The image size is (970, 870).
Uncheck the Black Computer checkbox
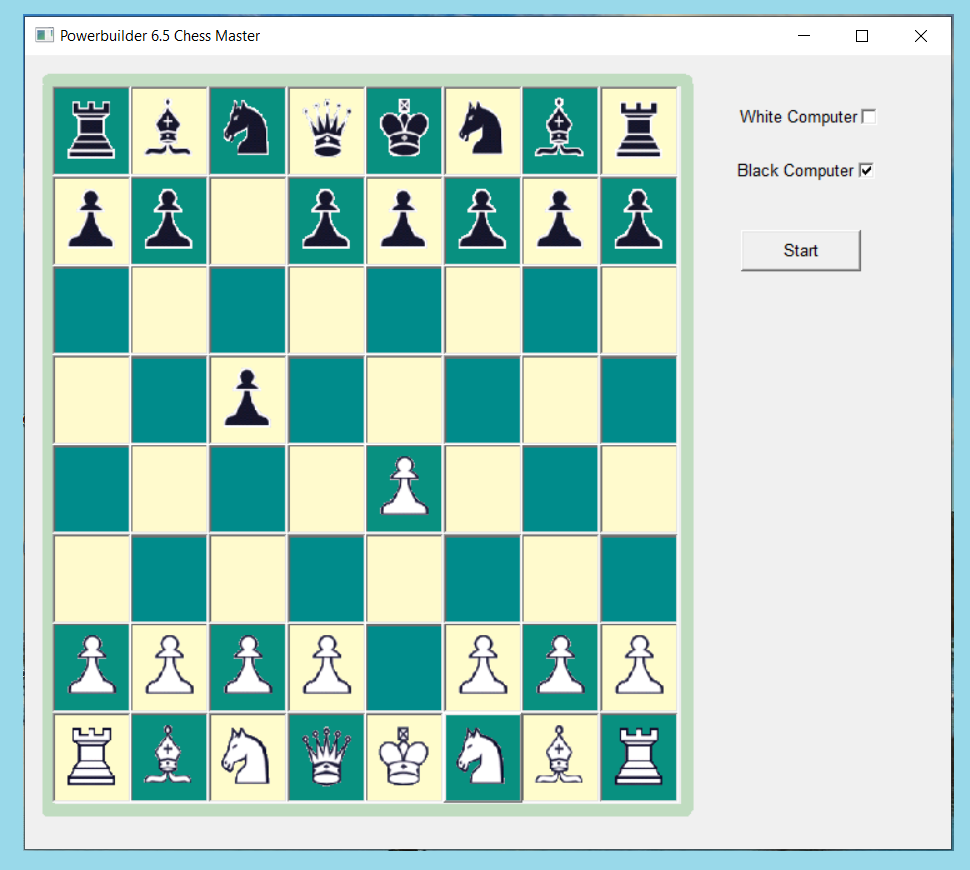(866, 170)
